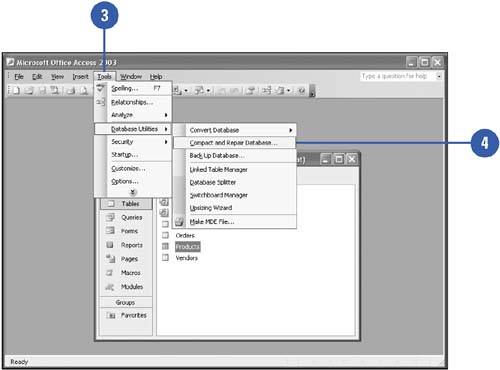This screenshot has width=500, height=370.
Task: Open the help question box dropdown arrow
Action: point(439,76)
